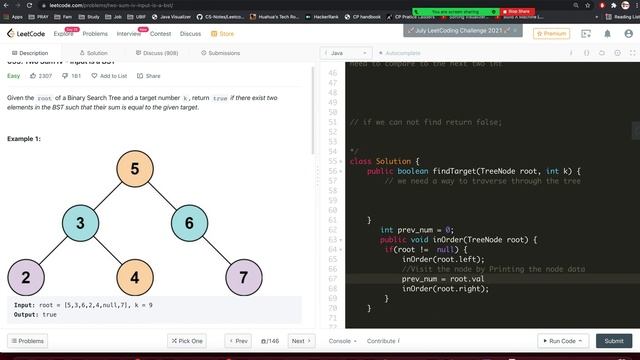
Task: Click the info icon in editor toolbar
Action: [x=571, y=53]
